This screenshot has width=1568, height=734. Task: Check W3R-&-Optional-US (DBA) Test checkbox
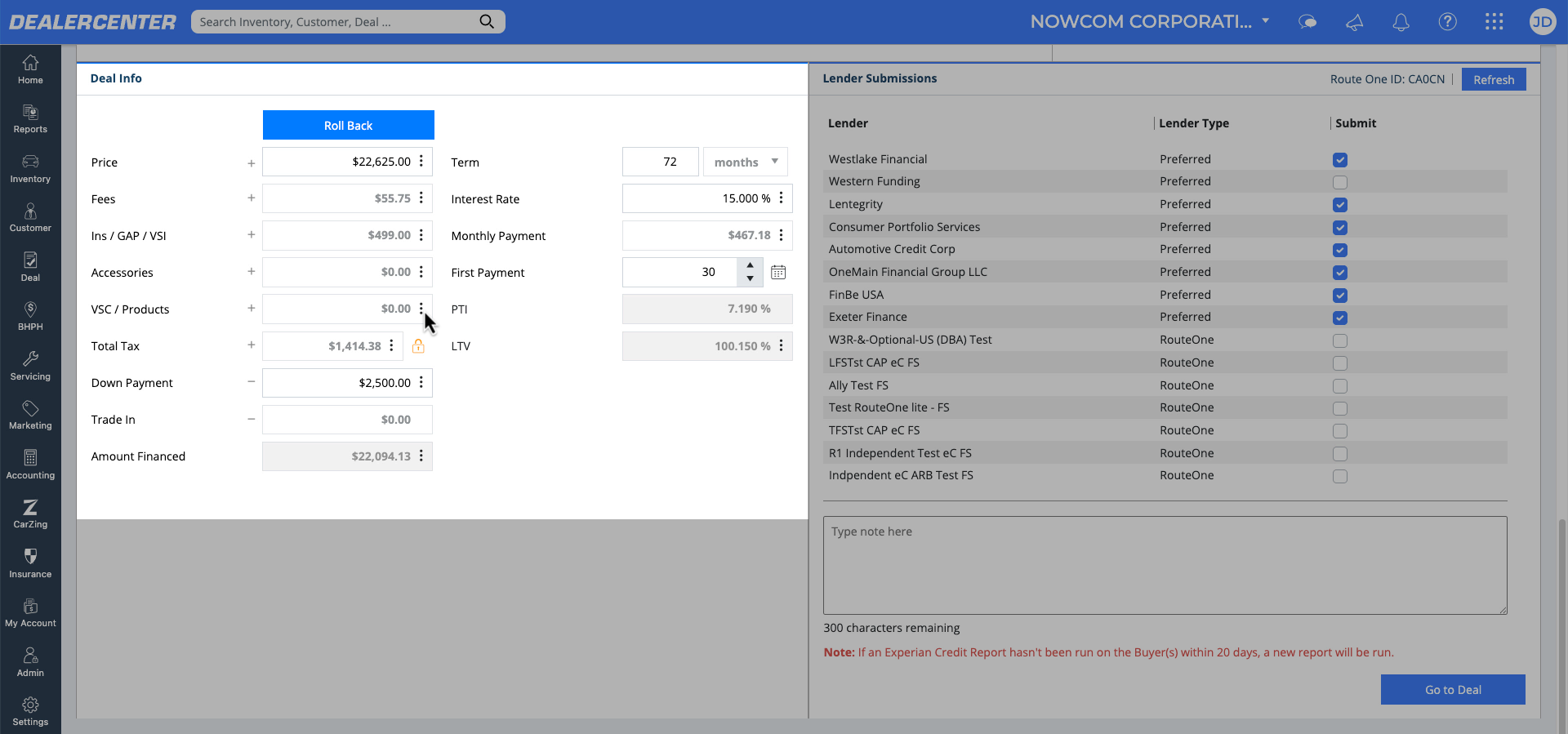[x=1340, y=340]
